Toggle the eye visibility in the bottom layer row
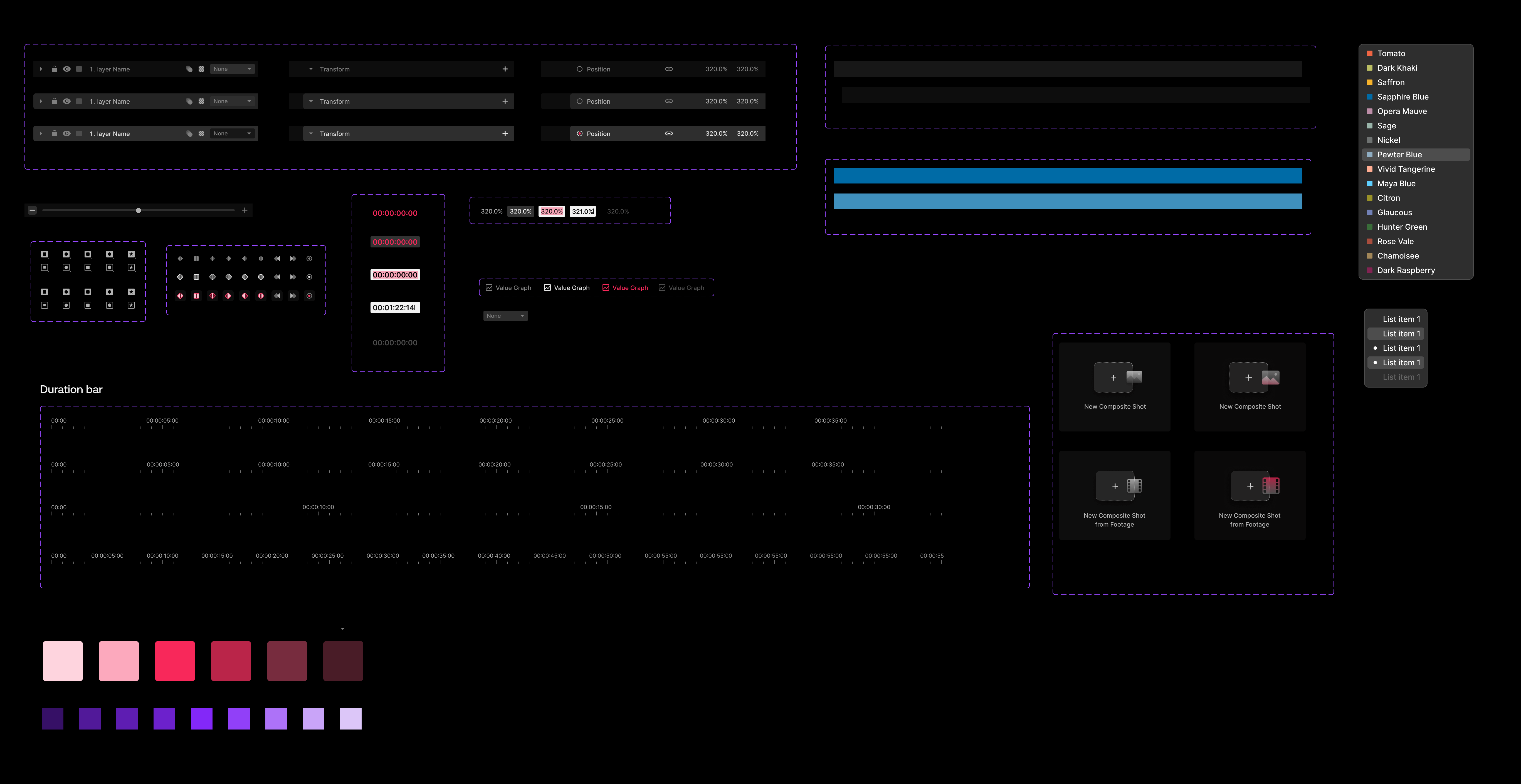 [x=67, y=133]
